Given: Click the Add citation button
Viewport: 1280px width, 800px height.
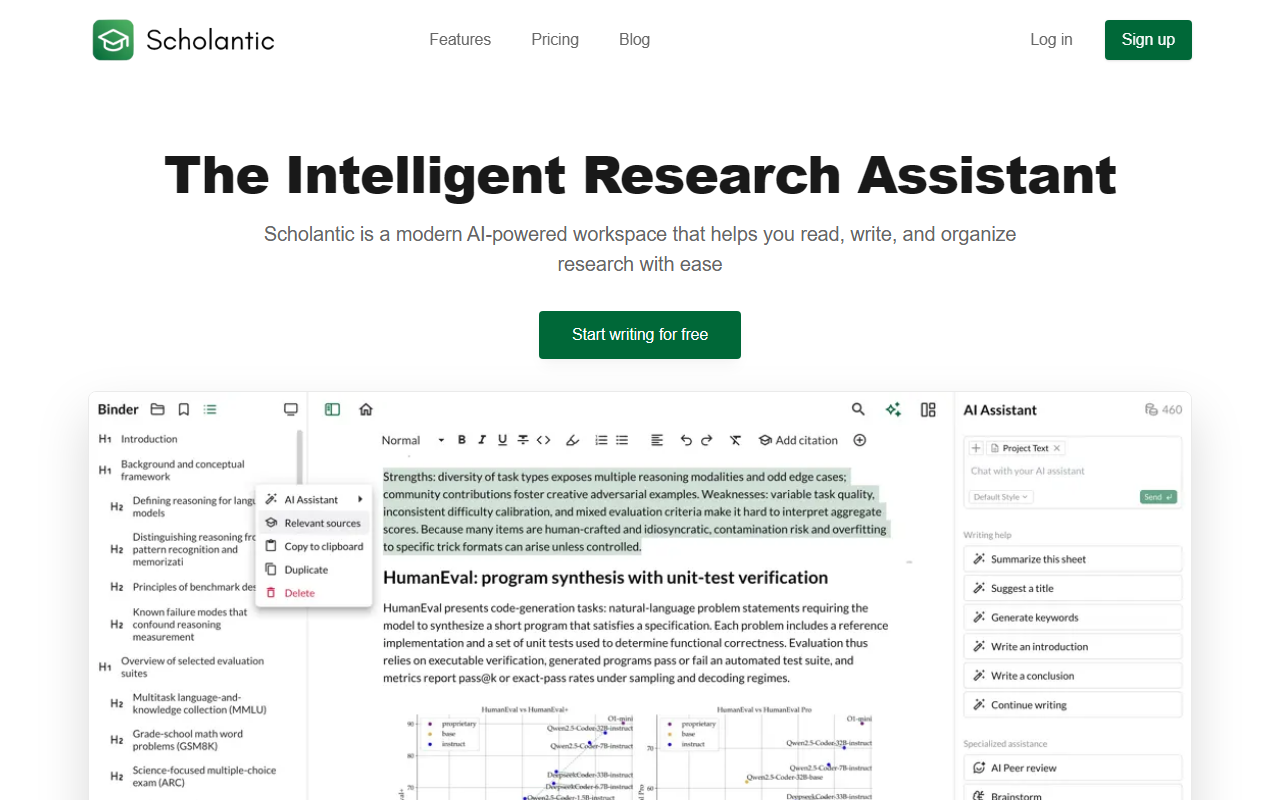Looking at the screenshot, I should click(798, 440).
